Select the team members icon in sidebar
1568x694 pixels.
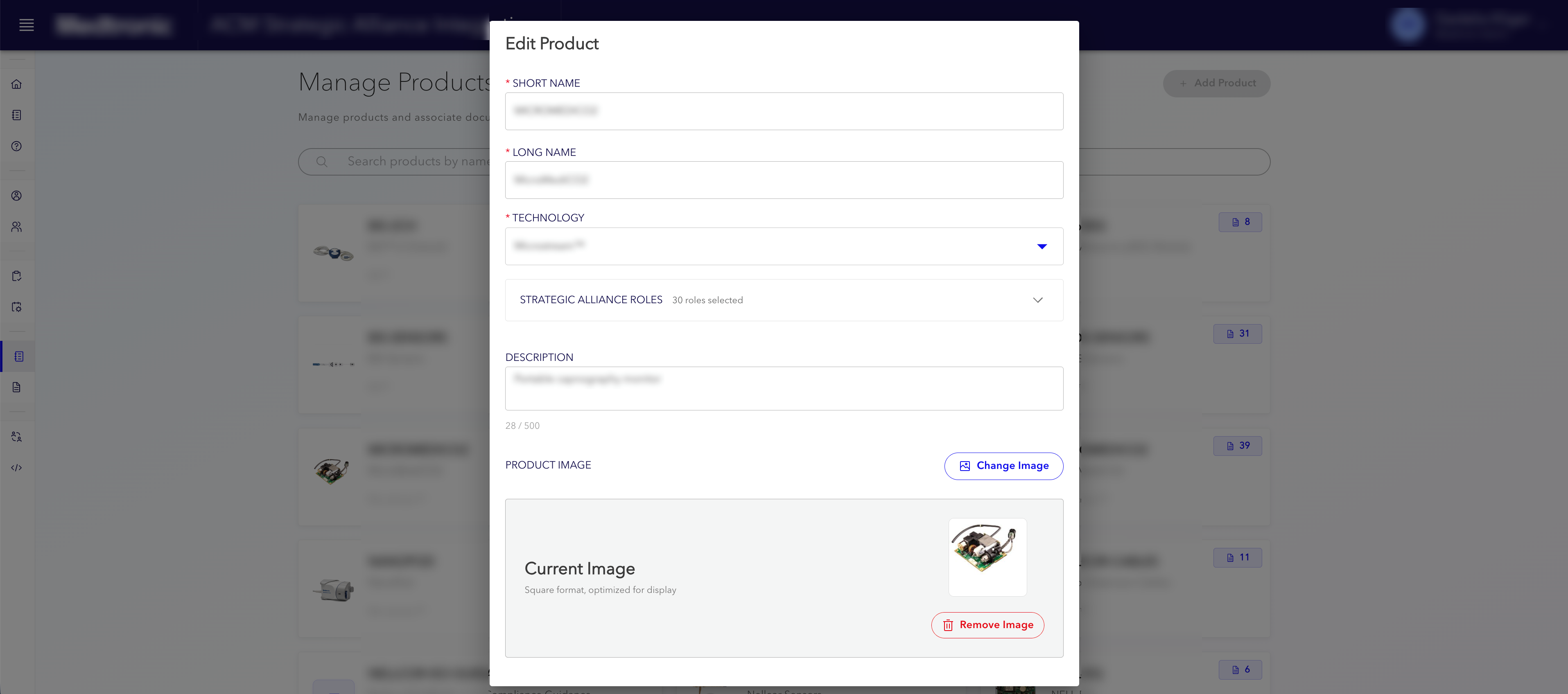click(x=16, y=226)
